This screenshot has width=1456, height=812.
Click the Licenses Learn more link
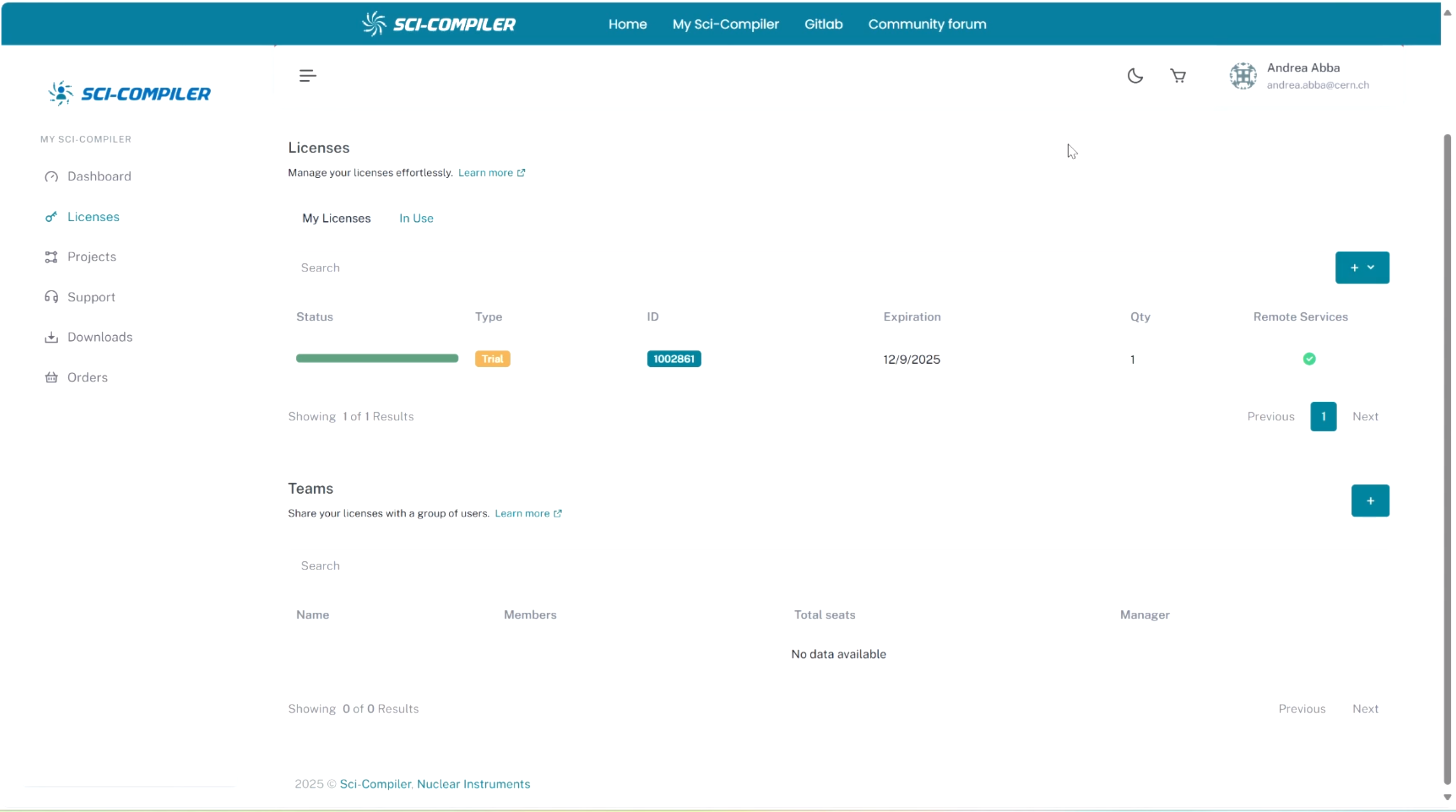point(491,172)
